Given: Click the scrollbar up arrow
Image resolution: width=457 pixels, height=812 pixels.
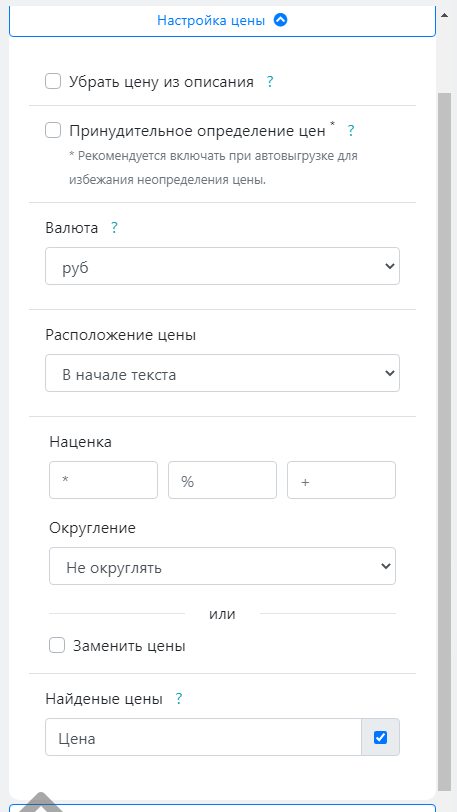Looking at the screenshot, I should (444, 15).
